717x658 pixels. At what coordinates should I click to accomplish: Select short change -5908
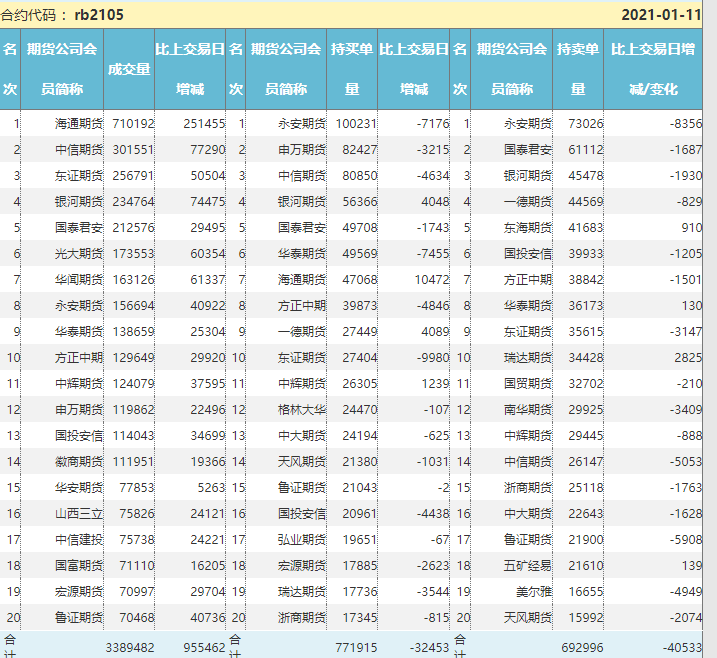click(685, 540)
